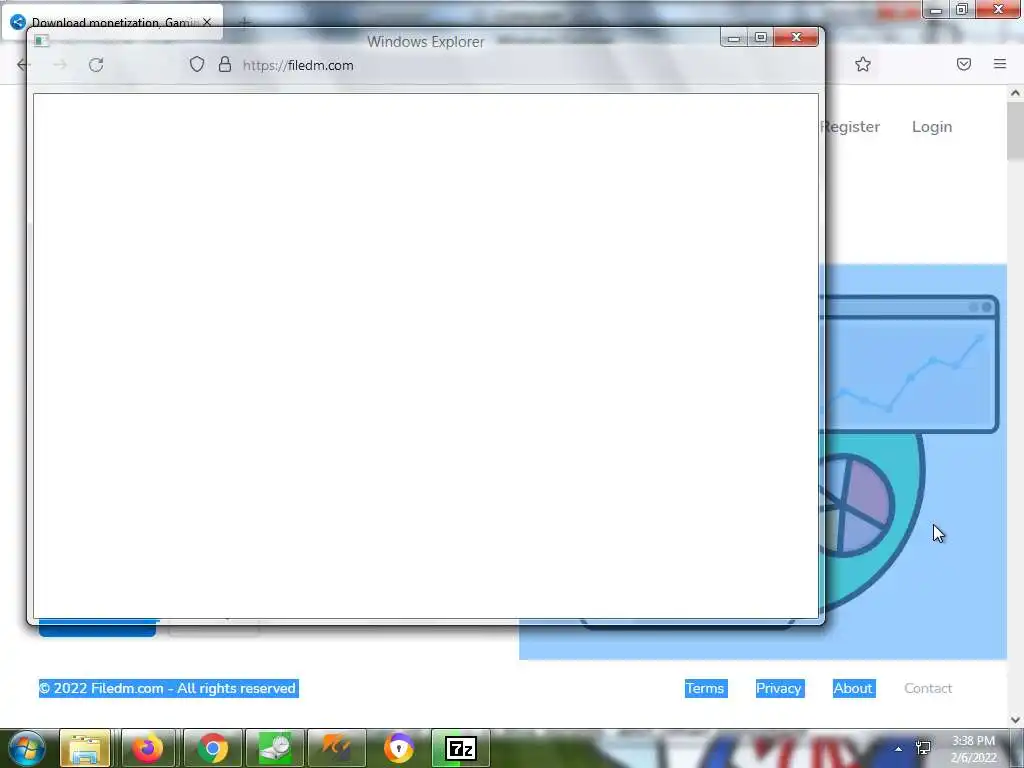Open the Pocket save icon

pyautogui.click(x=964, y=64)
